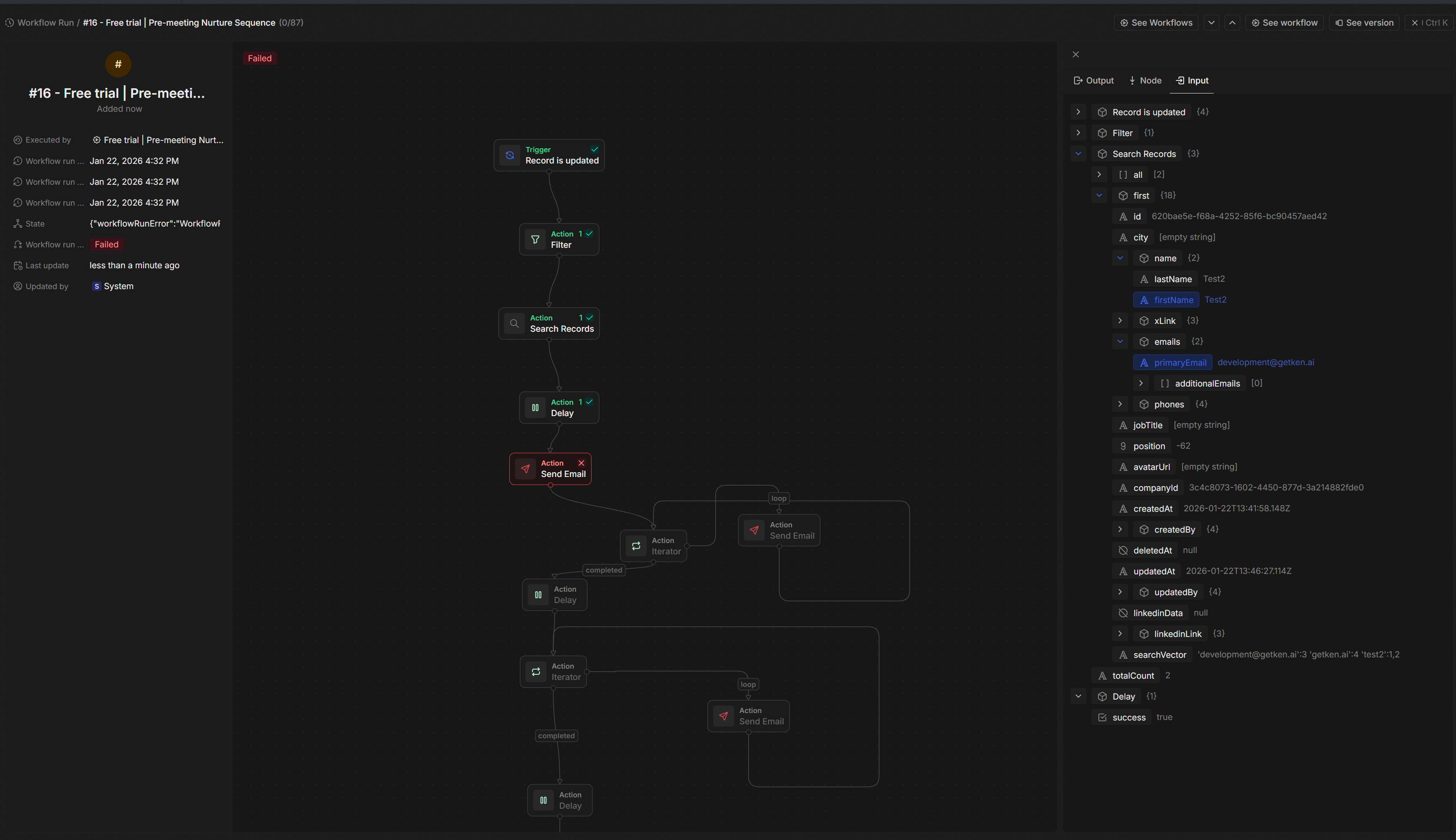Collapse the Search Records tree
The width and height of the screenshot is (1456, 840).
tap(1078, 153)
